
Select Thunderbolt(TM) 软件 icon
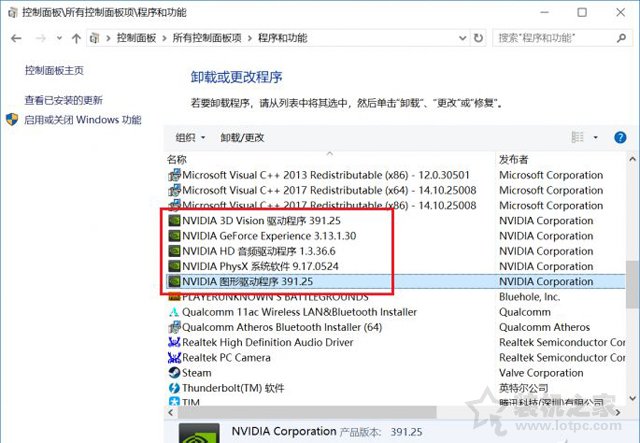click(174, 388)
